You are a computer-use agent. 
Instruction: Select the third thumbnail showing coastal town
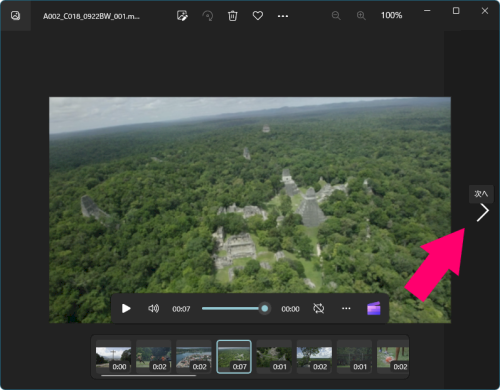[194, 357]
